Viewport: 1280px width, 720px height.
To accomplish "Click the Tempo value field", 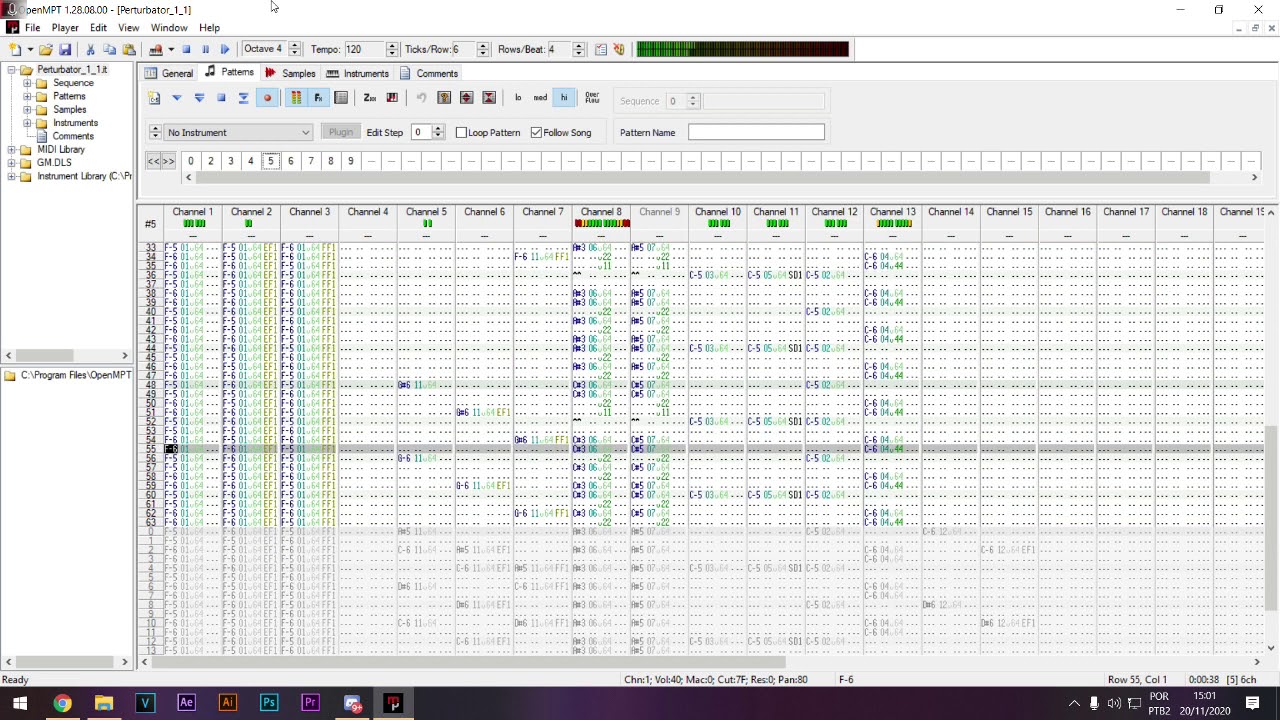I will point(364,49).
